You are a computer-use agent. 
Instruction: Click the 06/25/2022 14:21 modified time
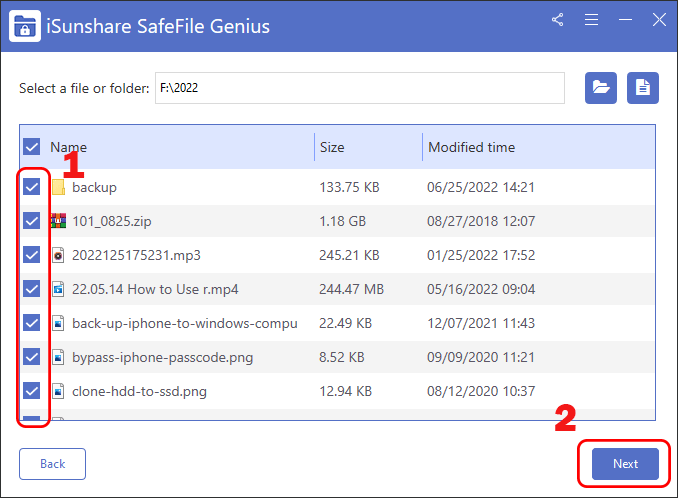pyautogui.click(x=481, y=187)
